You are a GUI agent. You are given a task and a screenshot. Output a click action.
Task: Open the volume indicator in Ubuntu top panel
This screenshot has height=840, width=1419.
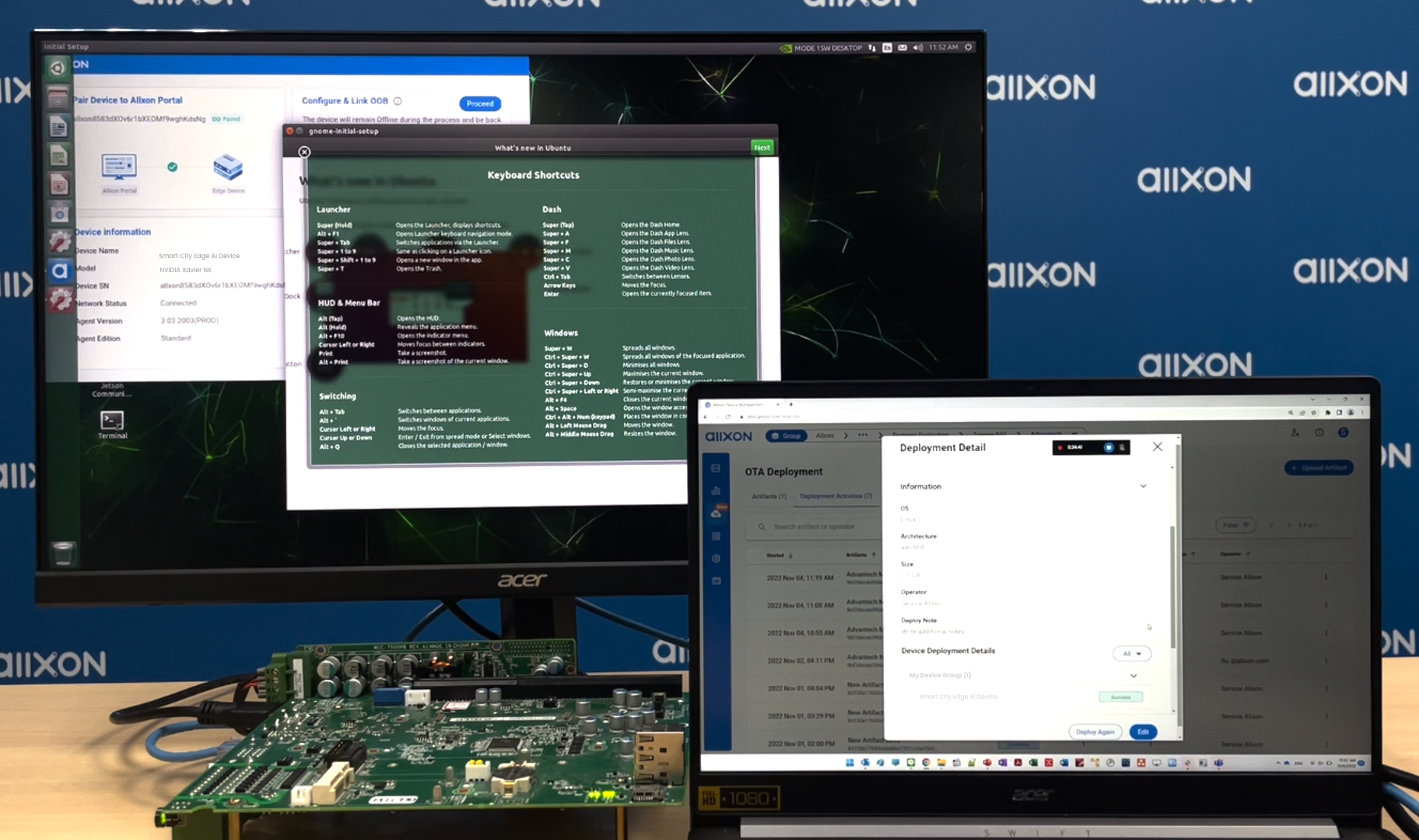918,47
